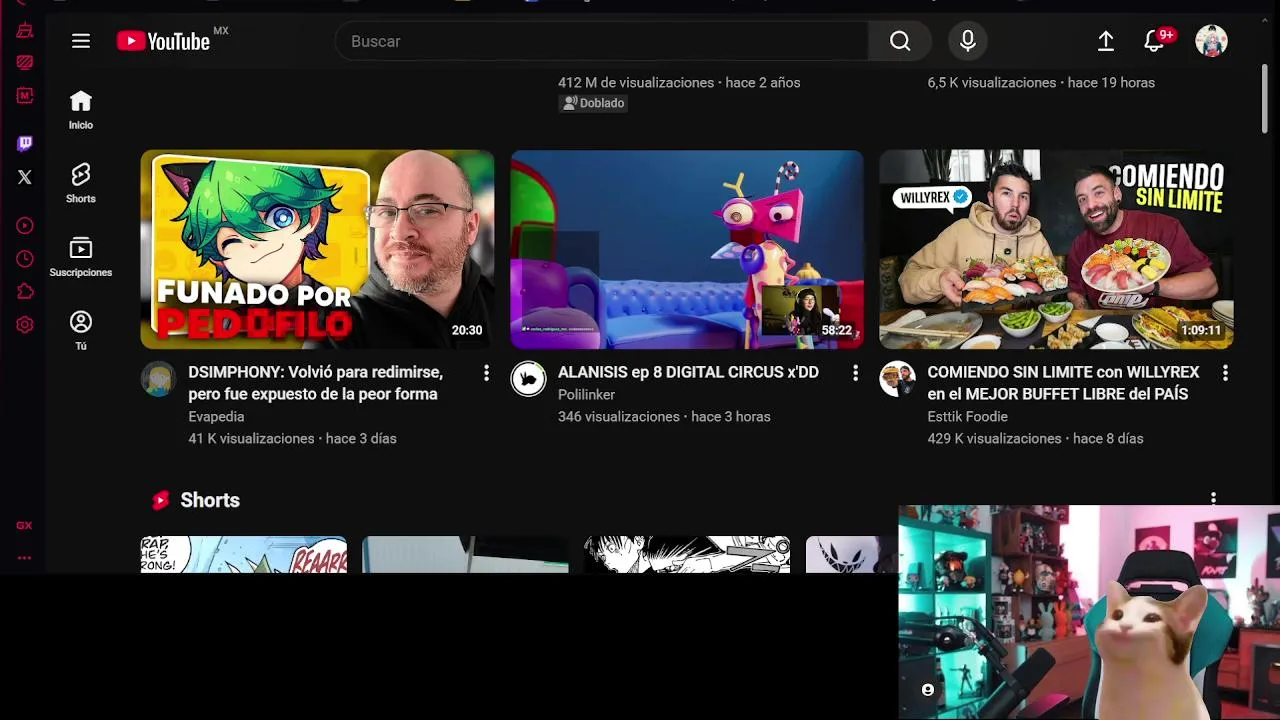Click the Shorts shelf logo icon
The height and width of the screenshot is (720, 1280).
pos(160,500)
